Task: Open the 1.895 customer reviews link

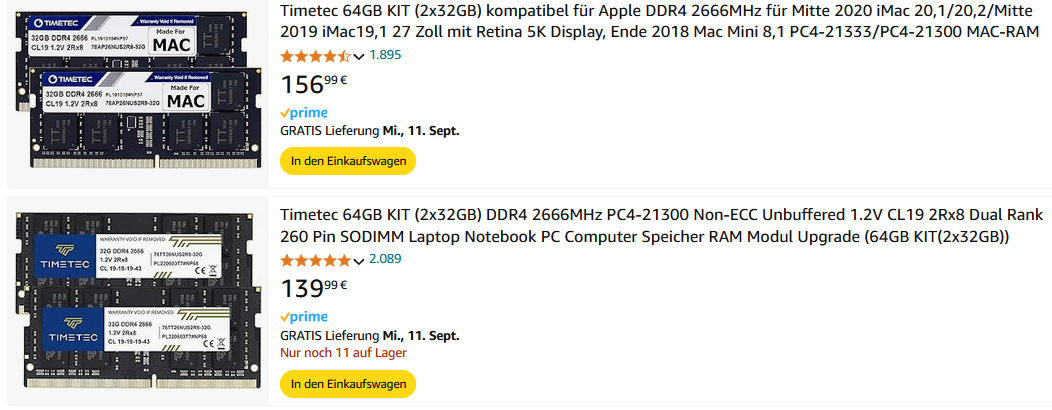Action: click(x=385, y=55)
